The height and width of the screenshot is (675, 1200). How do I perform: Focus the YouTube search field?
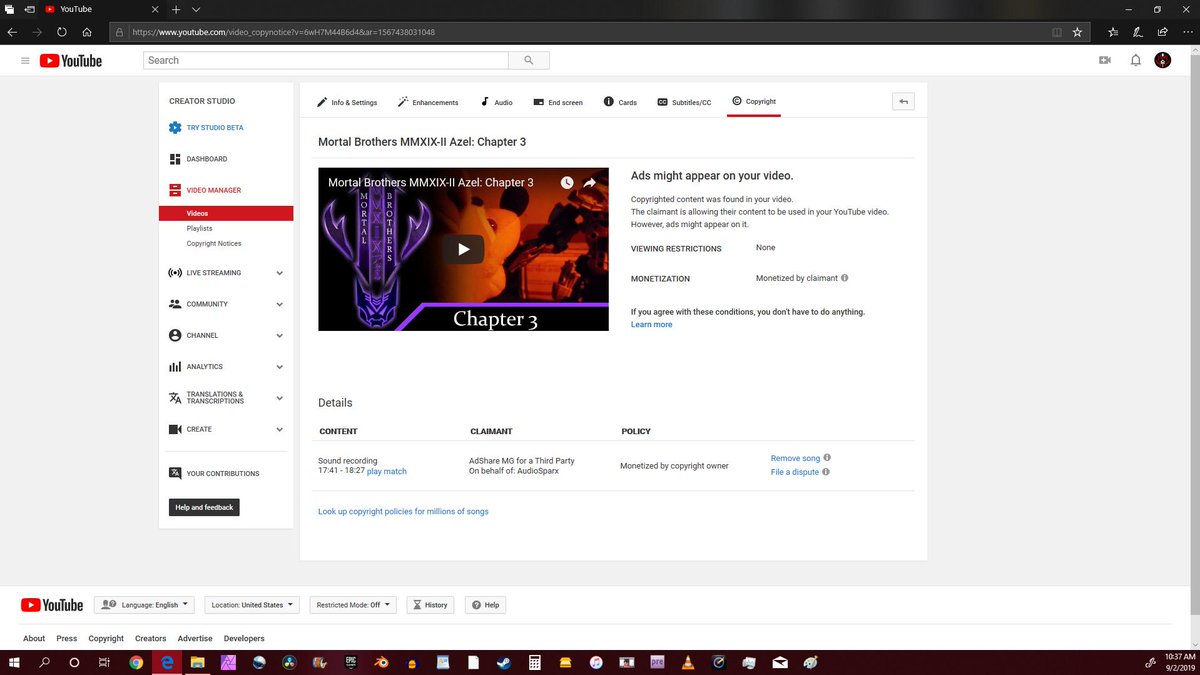326,60
